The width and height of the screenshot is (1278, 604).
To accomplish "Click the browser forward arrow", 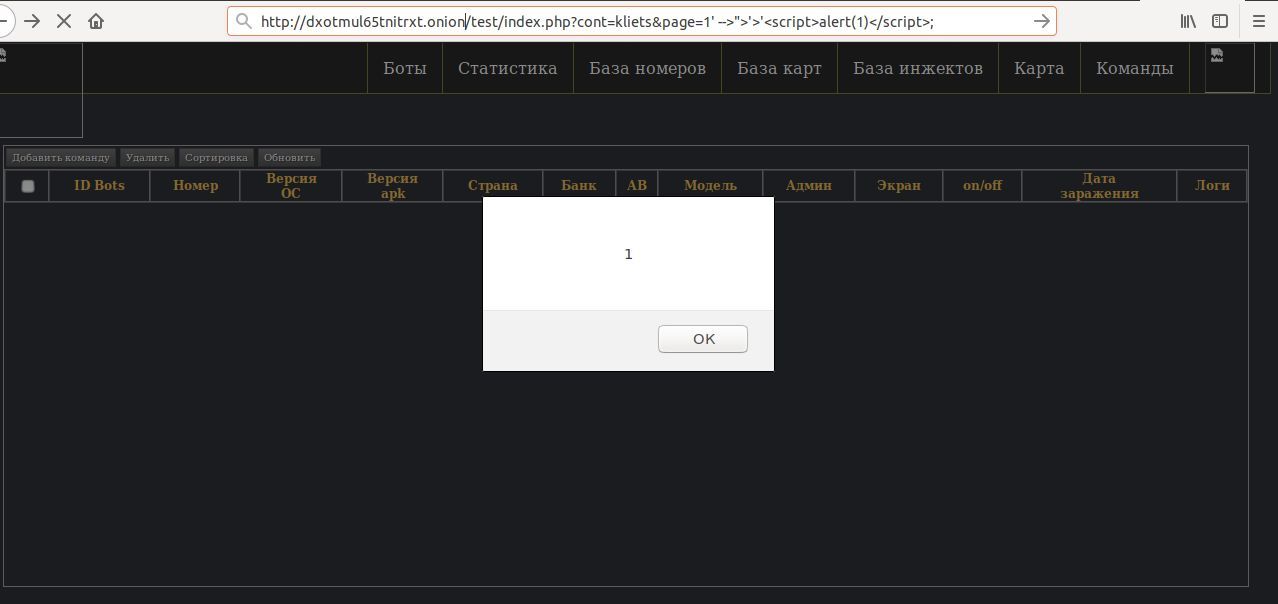I will point(32,20).
